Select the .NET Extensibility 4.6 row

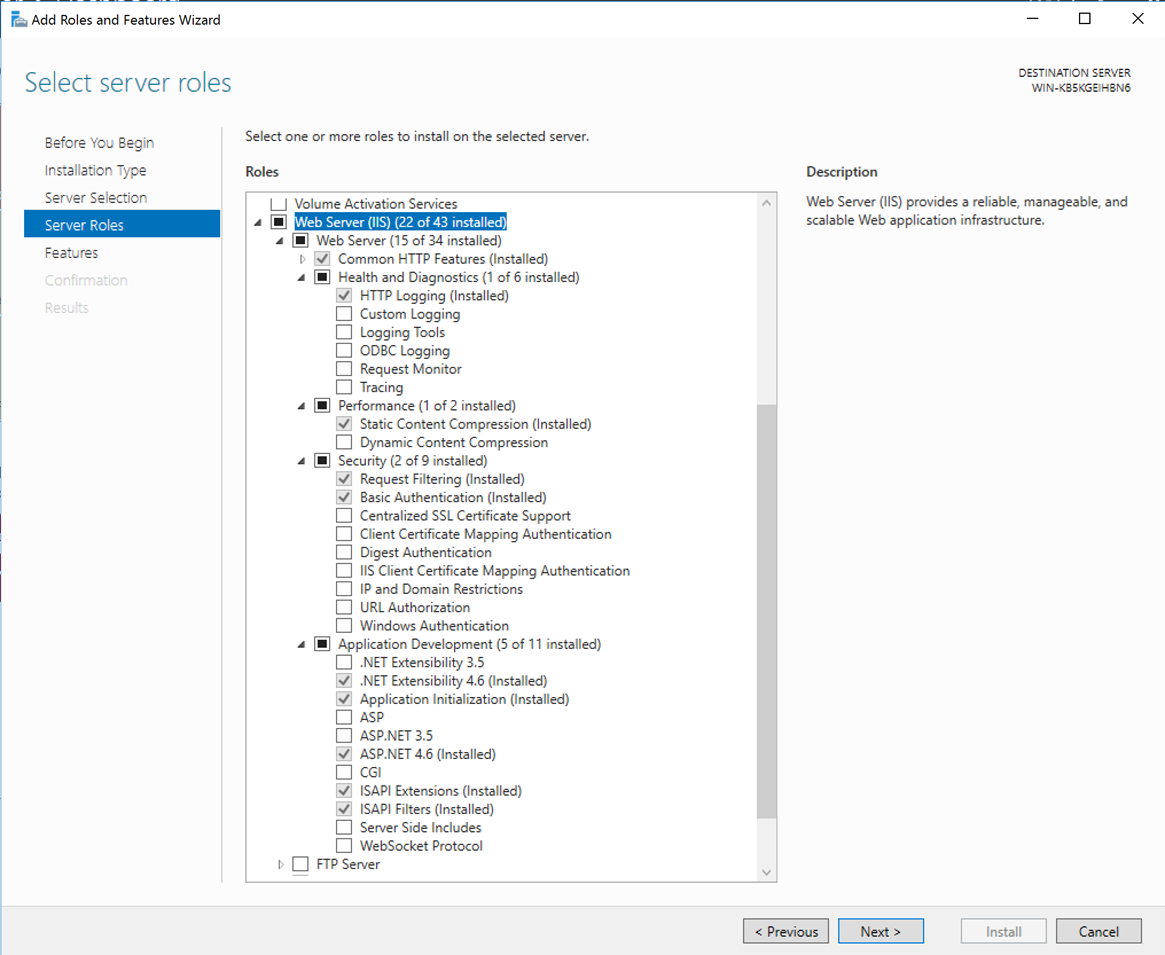point(453,681)
